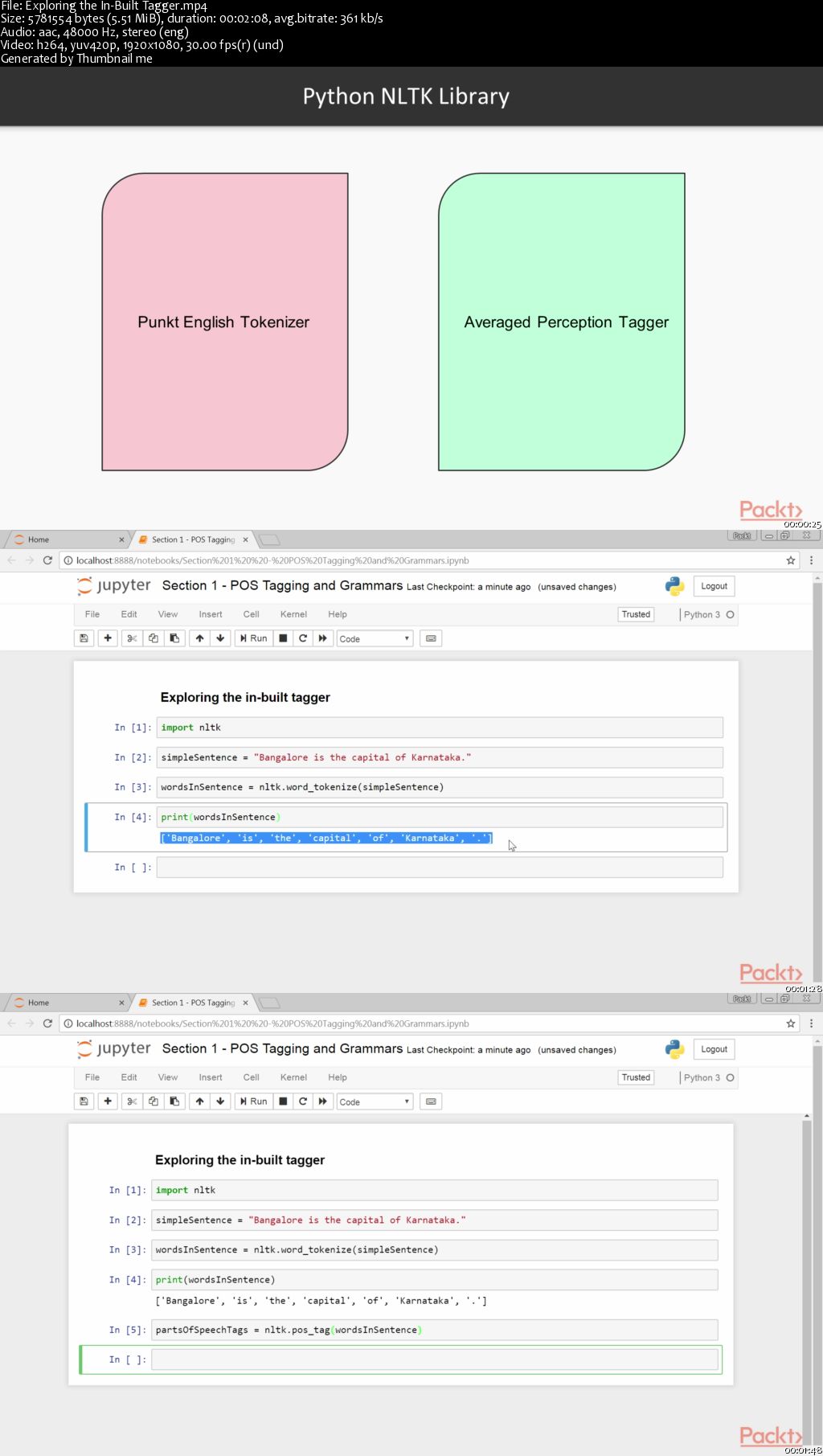Select empty In [ ] cell under highlighted output
Image resolution: width=823 pixels, height=1456 pixels.
point(440,867)
